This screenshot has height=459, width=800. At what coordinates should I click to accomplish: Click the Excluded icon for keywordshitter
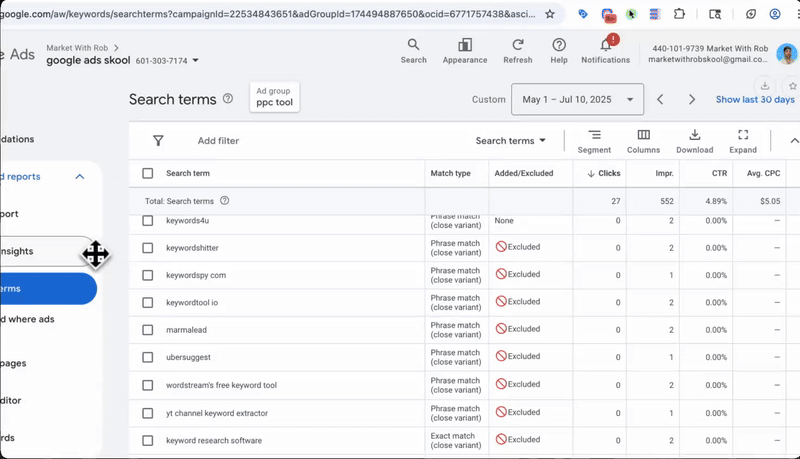[501, 247]
